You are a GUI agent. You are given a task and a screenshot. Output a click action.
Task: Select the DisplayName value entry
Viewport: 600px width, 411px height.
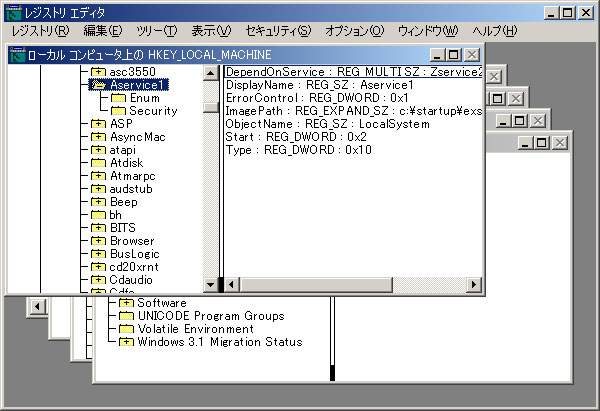pyautogui.click(x=320, y=85)
